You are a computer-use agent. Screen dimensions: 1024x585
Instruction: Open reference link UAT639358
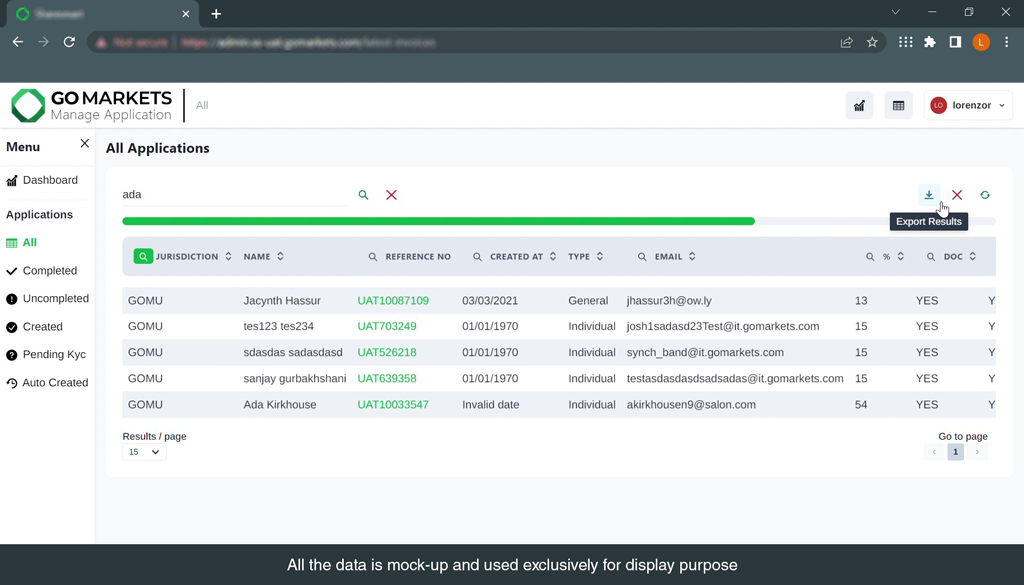(x=387, y=378)
